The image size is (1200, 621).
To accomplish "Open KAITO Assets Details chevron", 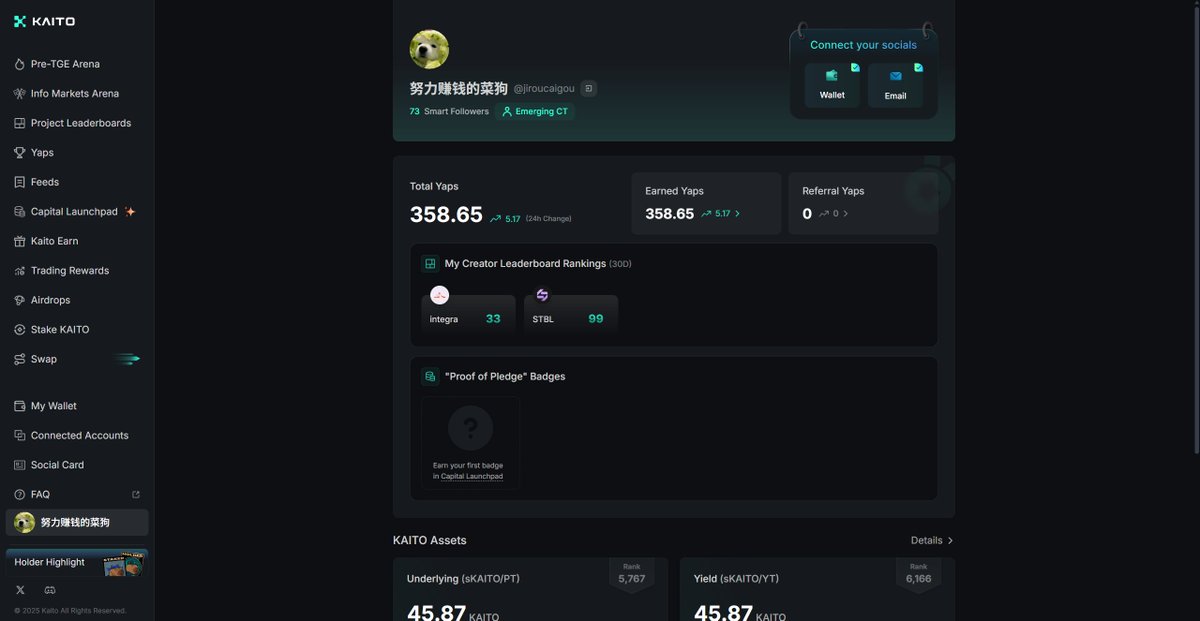I will [x=950, y=541].
